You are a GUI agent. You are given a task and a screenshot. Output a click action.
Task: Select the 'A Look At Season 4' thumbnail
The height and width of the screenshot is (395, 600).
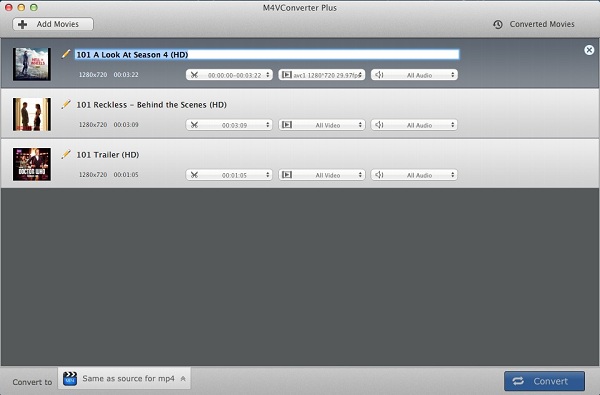(x=32, y=64)
